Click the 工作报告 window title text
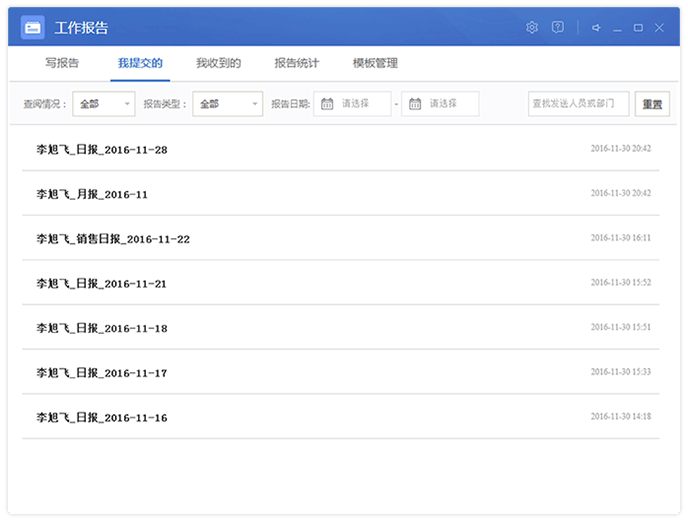688x522 pixels. click(x=81, y=28)
